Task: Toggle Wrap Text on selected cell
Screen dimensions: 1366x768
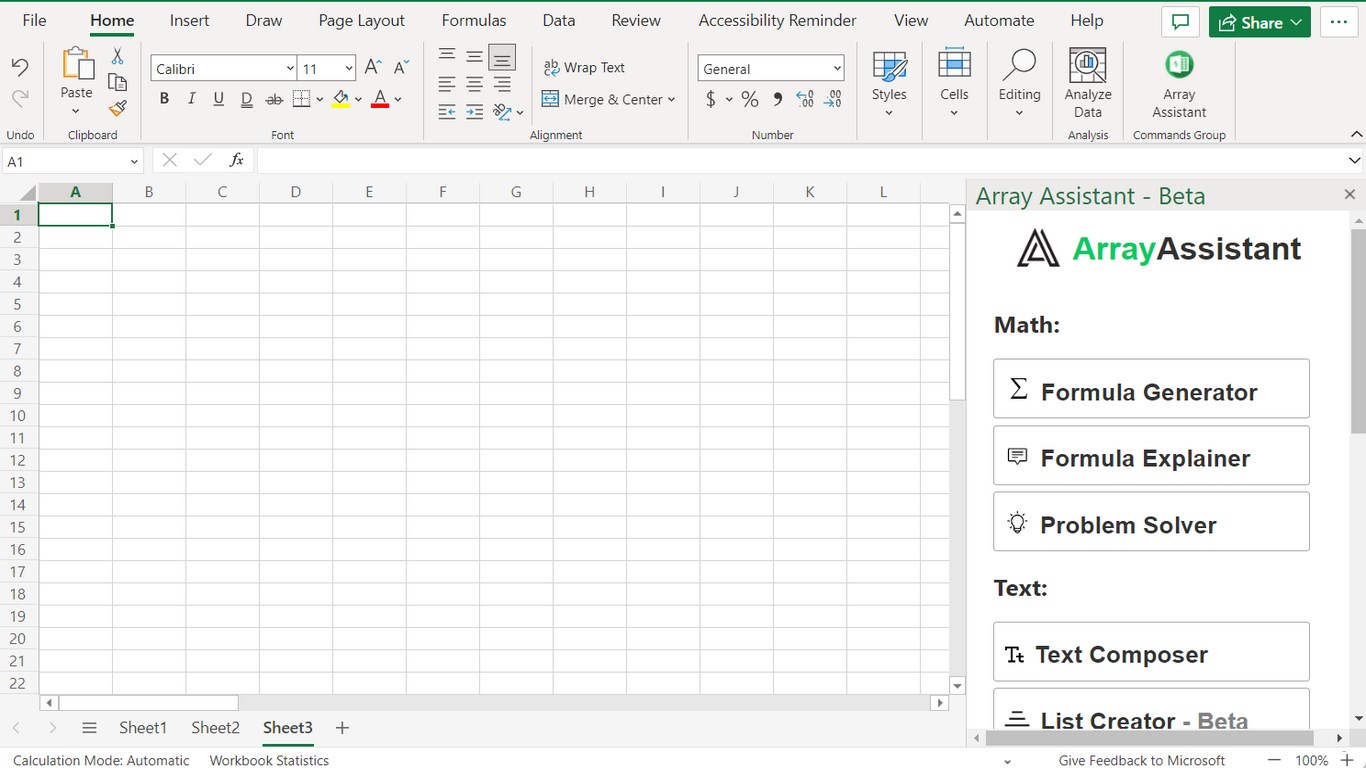Action: click(x=584, y=68)
